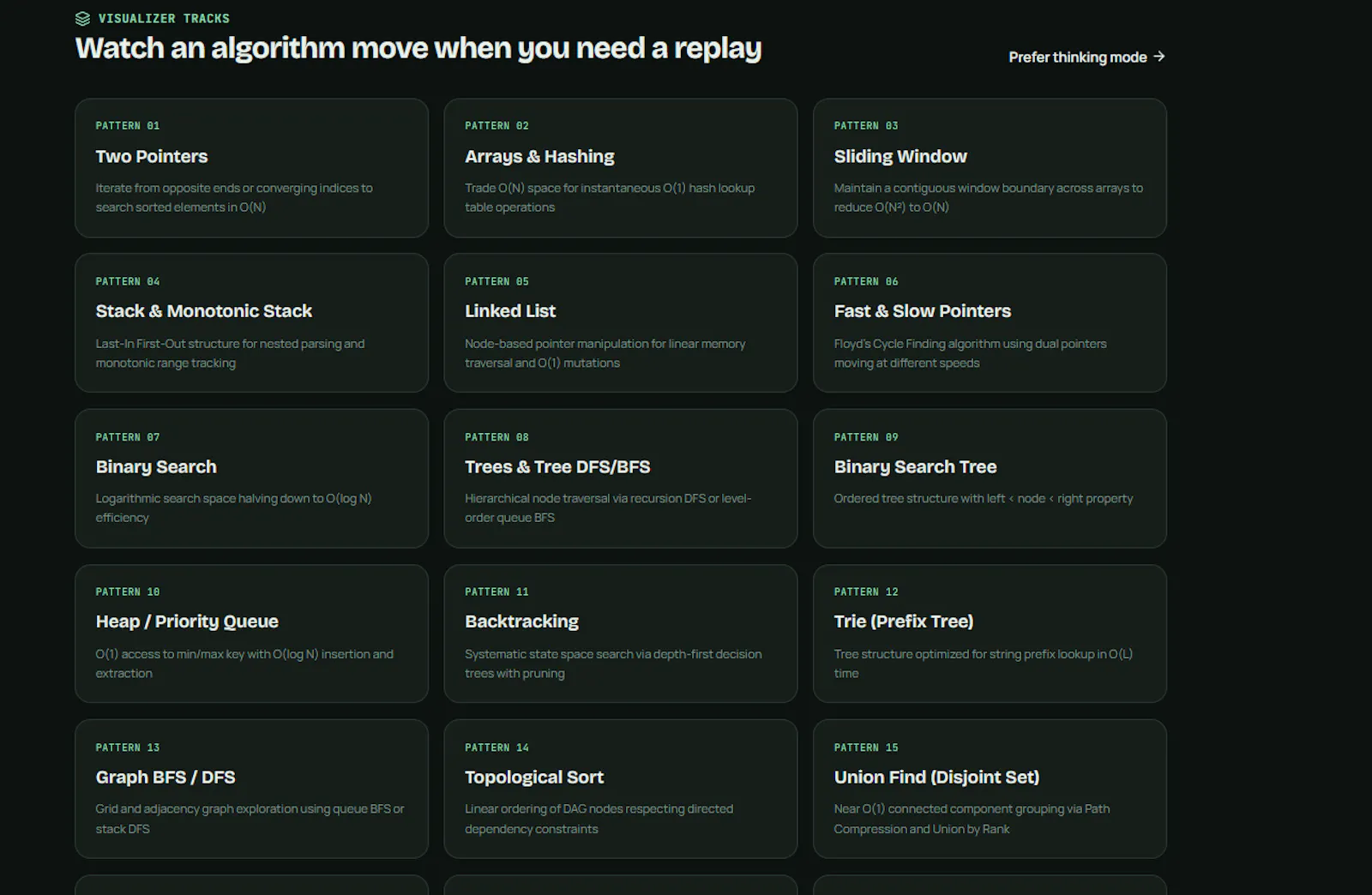
Task: Click the 'Near O(1) connected component' description
Action: click(x=972, y=819)
